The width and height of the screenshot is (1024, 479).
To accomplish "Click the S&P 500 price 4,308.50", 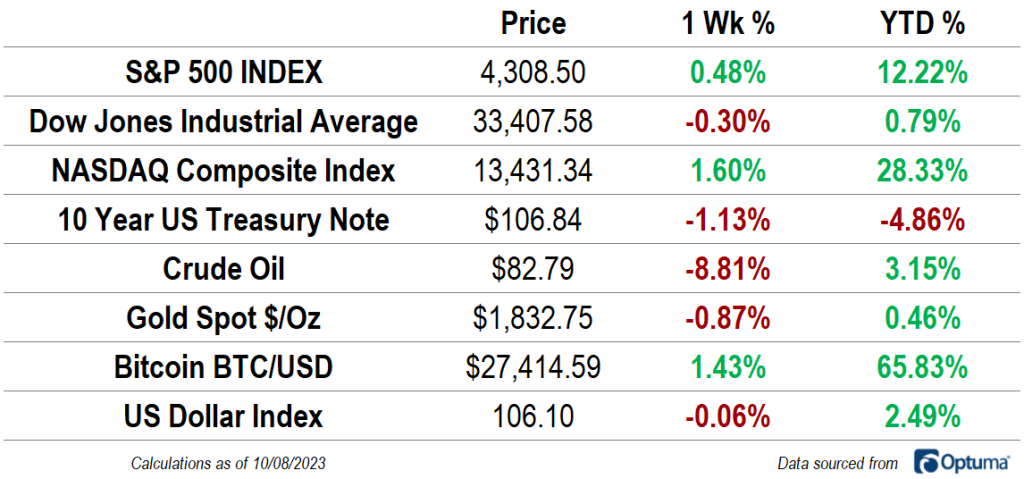I will [x=533, y=73].
